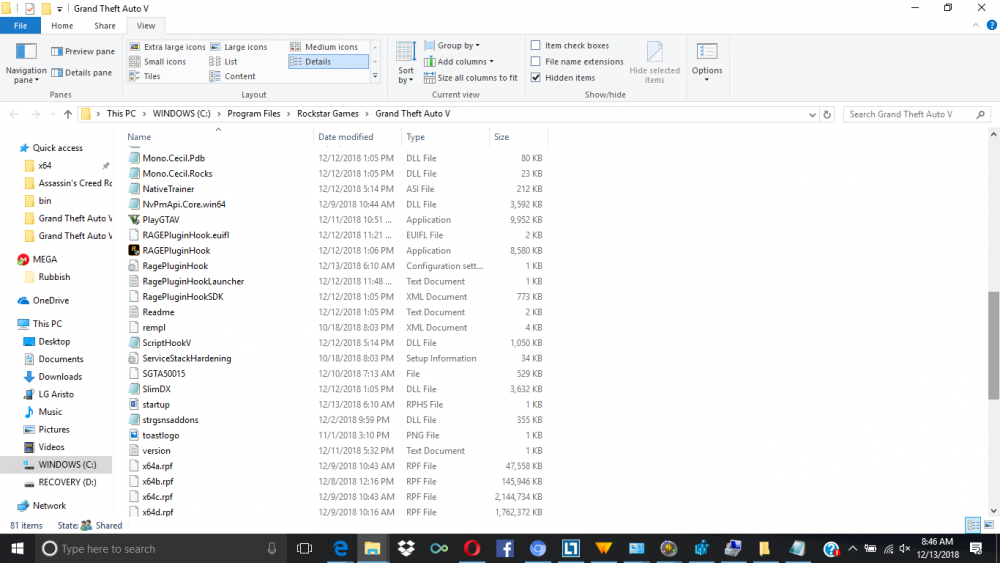Click the scroll down arrow of file list

click(x=993, y=511)
